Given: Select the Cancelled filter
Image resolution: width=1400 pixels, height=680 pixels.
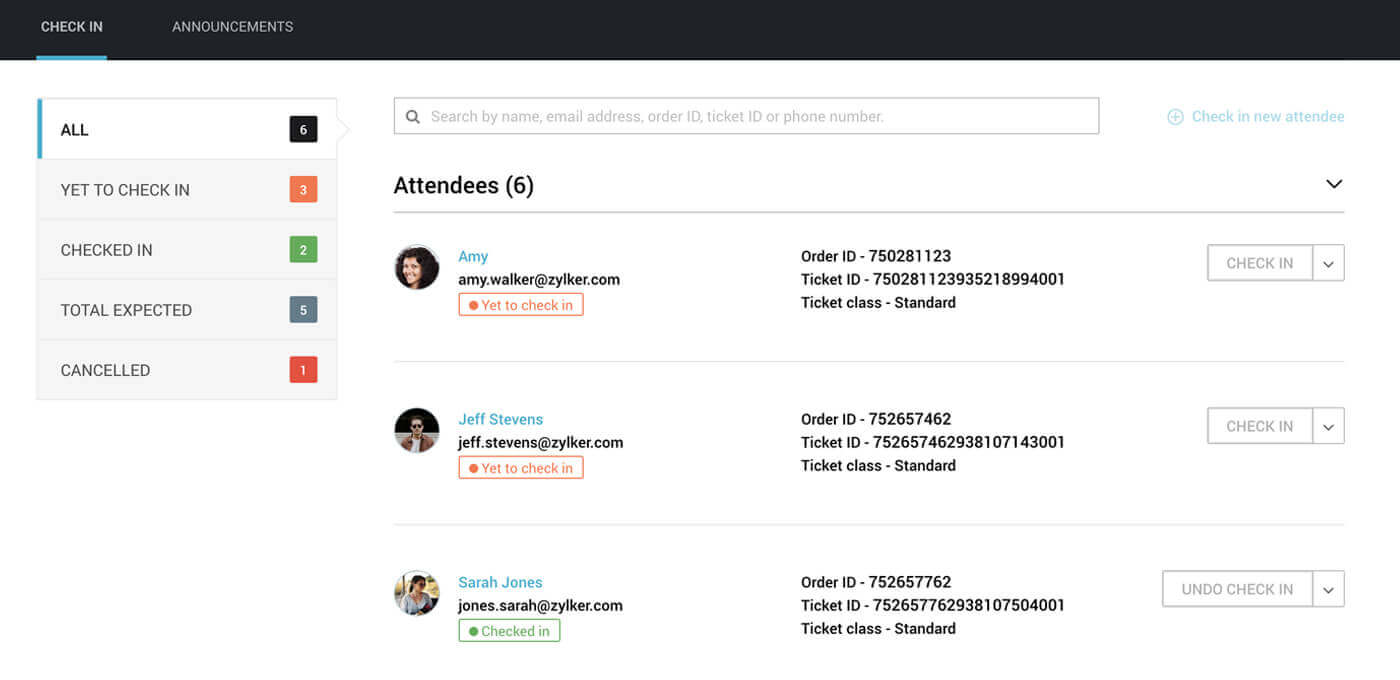Looking at the screenshot, I should click(x=186, y=370).
